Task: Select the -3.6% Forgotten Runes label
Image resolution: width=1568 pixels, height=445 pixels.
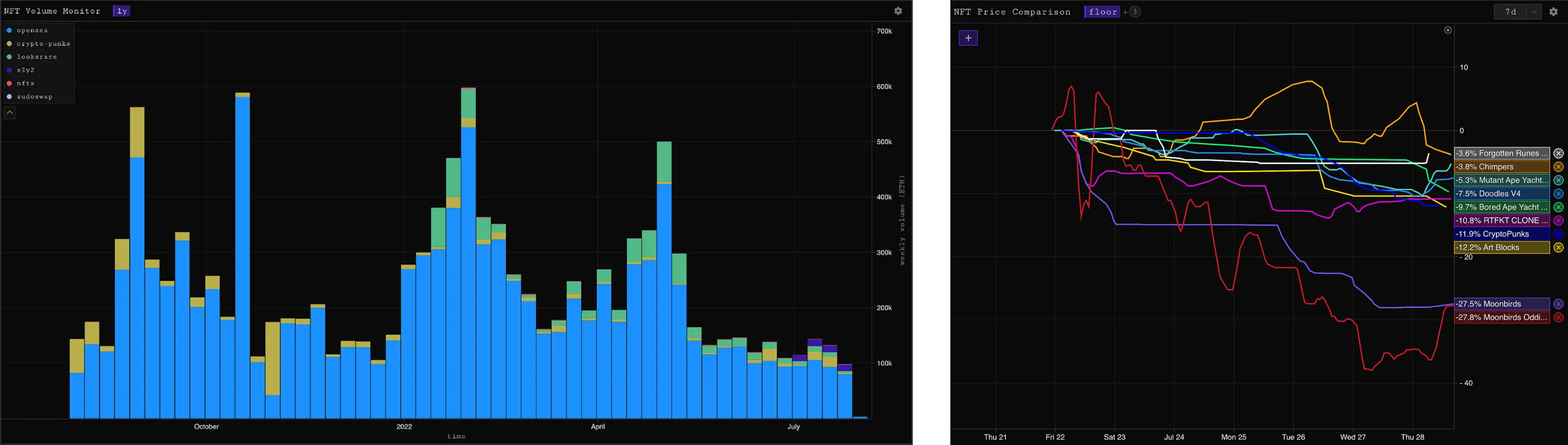Action: pyautogui.click(x=1502, y=154)
